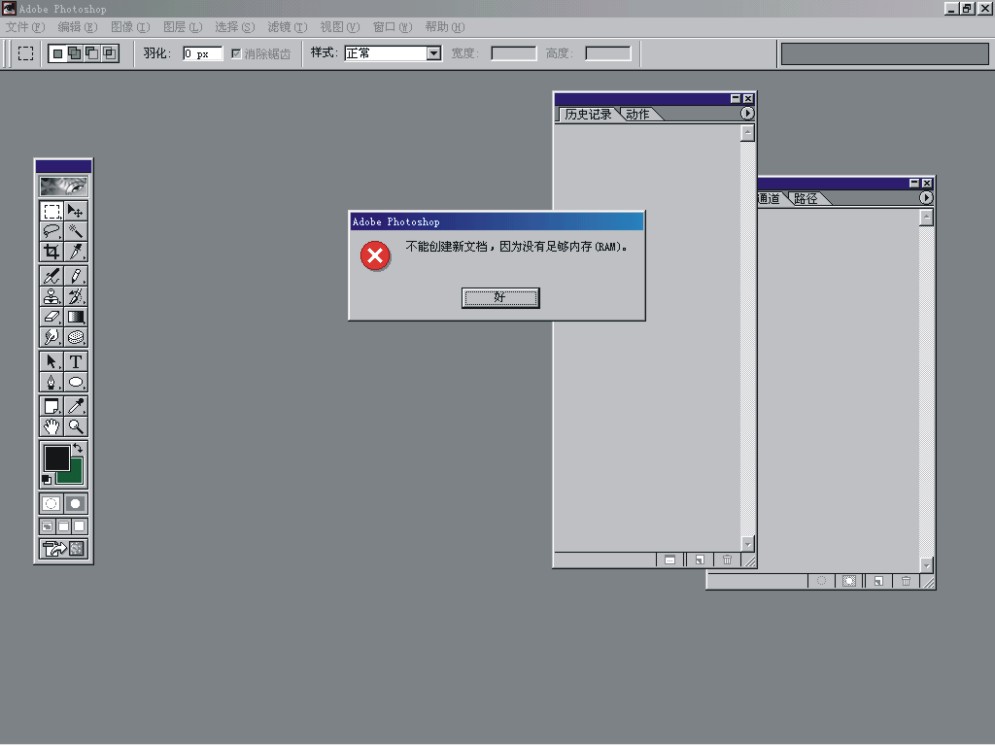Viewport: 995px width, 746px height.
Task: Select the Lasso tool
Action: [51, 231]
